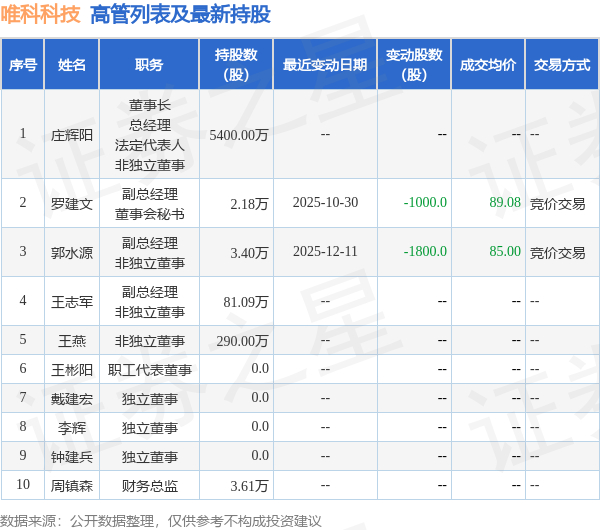The height and width of the screenshot is (530, 600).
Task: Click the name 周镇森 in row 10
Action: pyautogui.click(x=72, y=486)
